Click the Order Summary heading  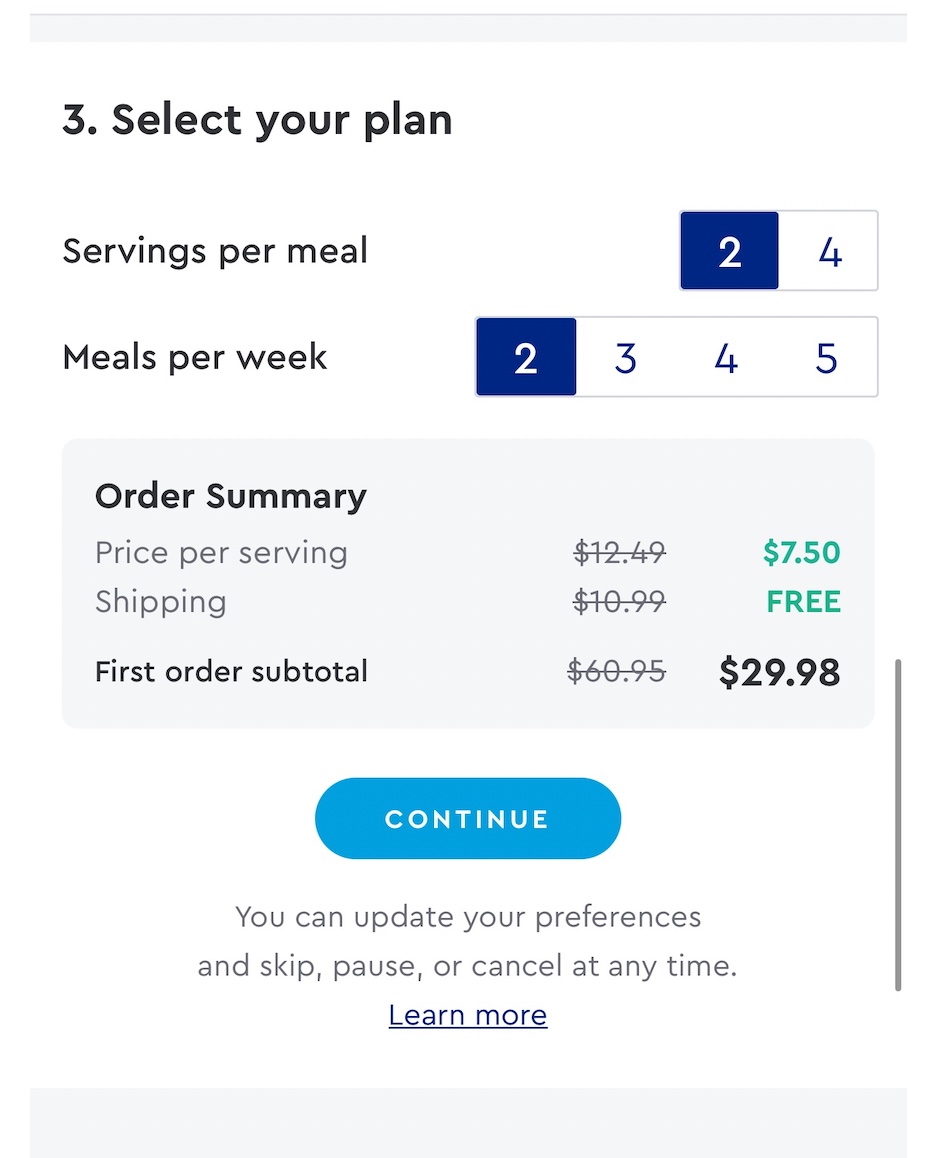point(230,495)
